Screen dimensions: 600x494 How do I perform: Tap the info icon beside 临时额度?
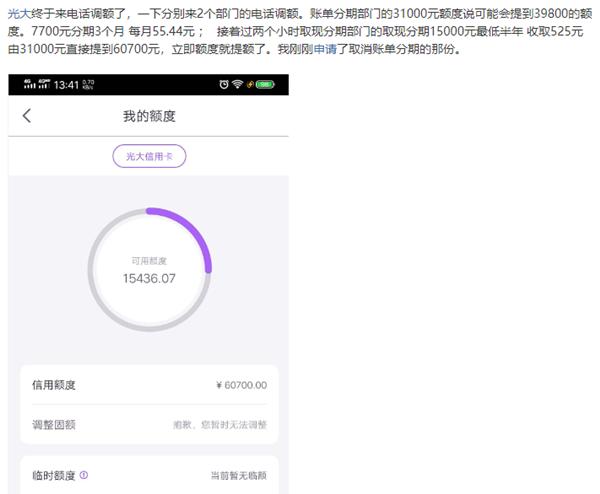[84, 475]
